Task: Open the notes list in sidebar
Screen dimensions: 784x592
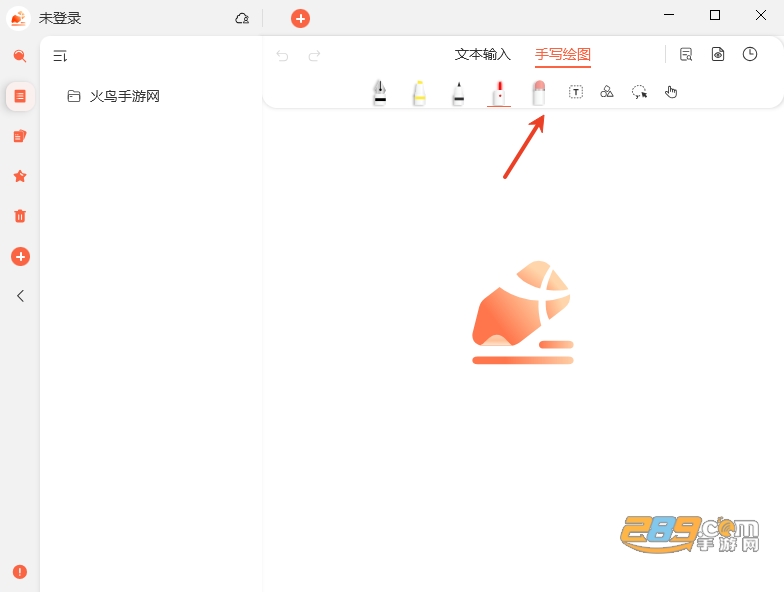Action: [x=20, y=96]
